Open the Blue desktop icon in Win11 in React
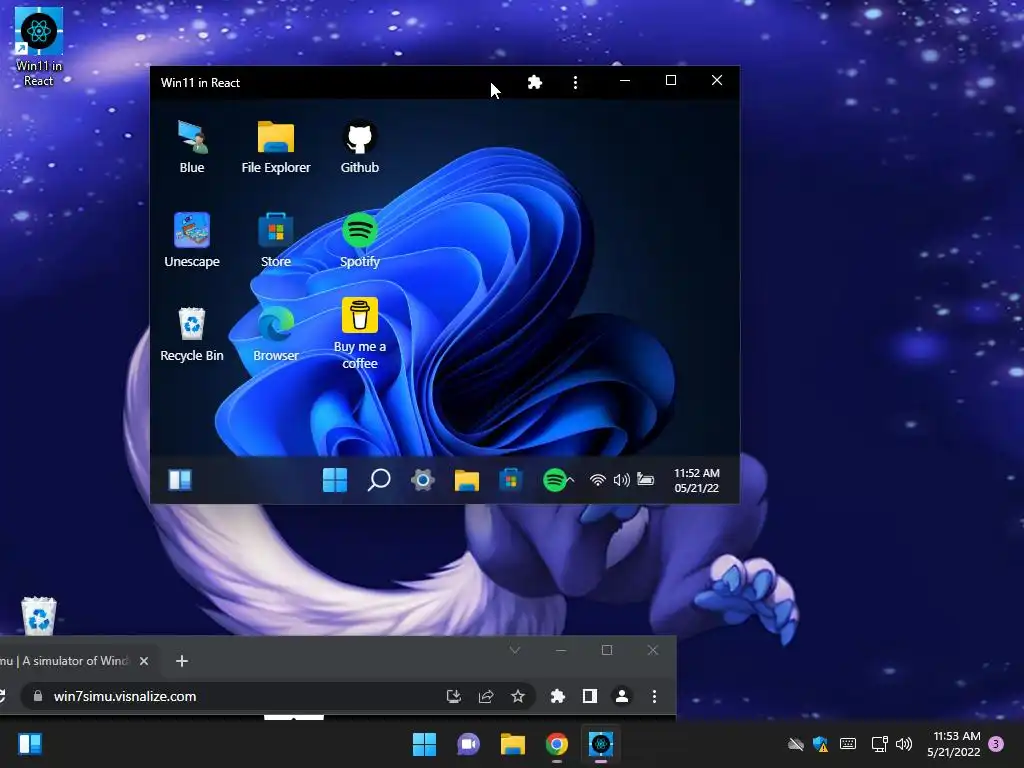Image resolution: width=1024 pixels, height=768 pixels. 192,147
